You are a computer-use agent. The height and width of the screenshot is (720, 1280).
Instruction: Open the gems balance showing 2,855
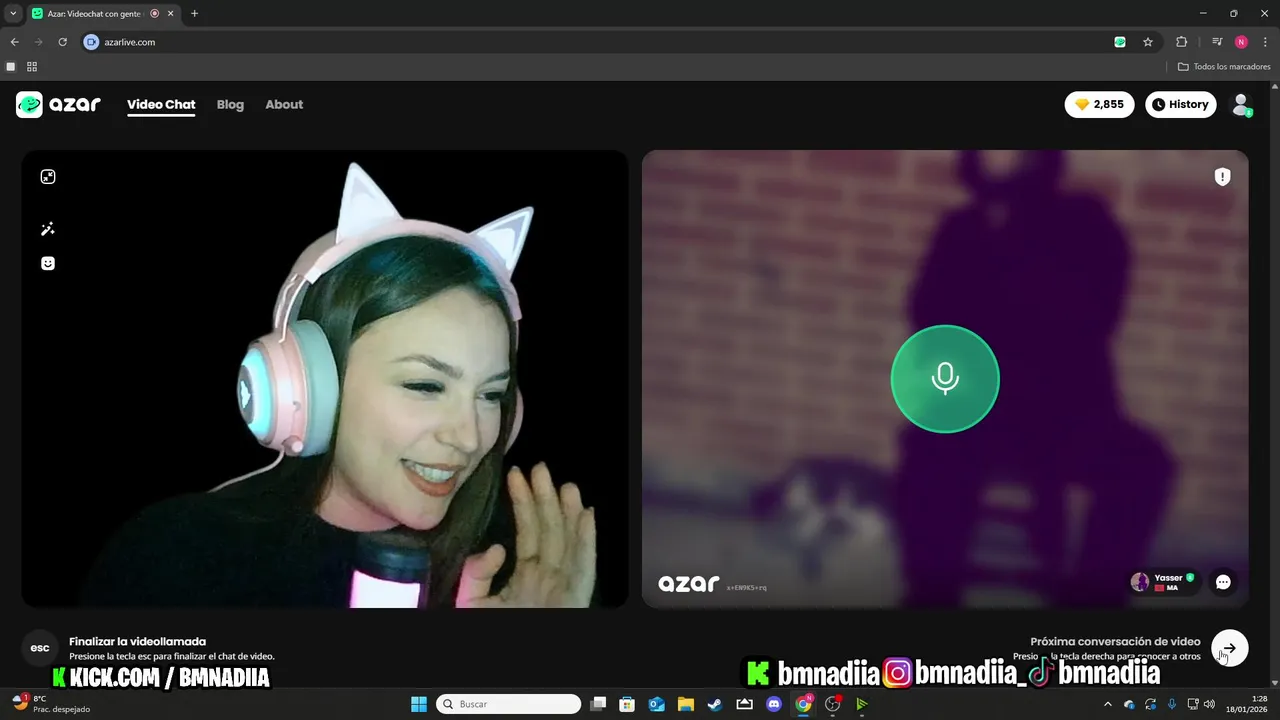1099,104
